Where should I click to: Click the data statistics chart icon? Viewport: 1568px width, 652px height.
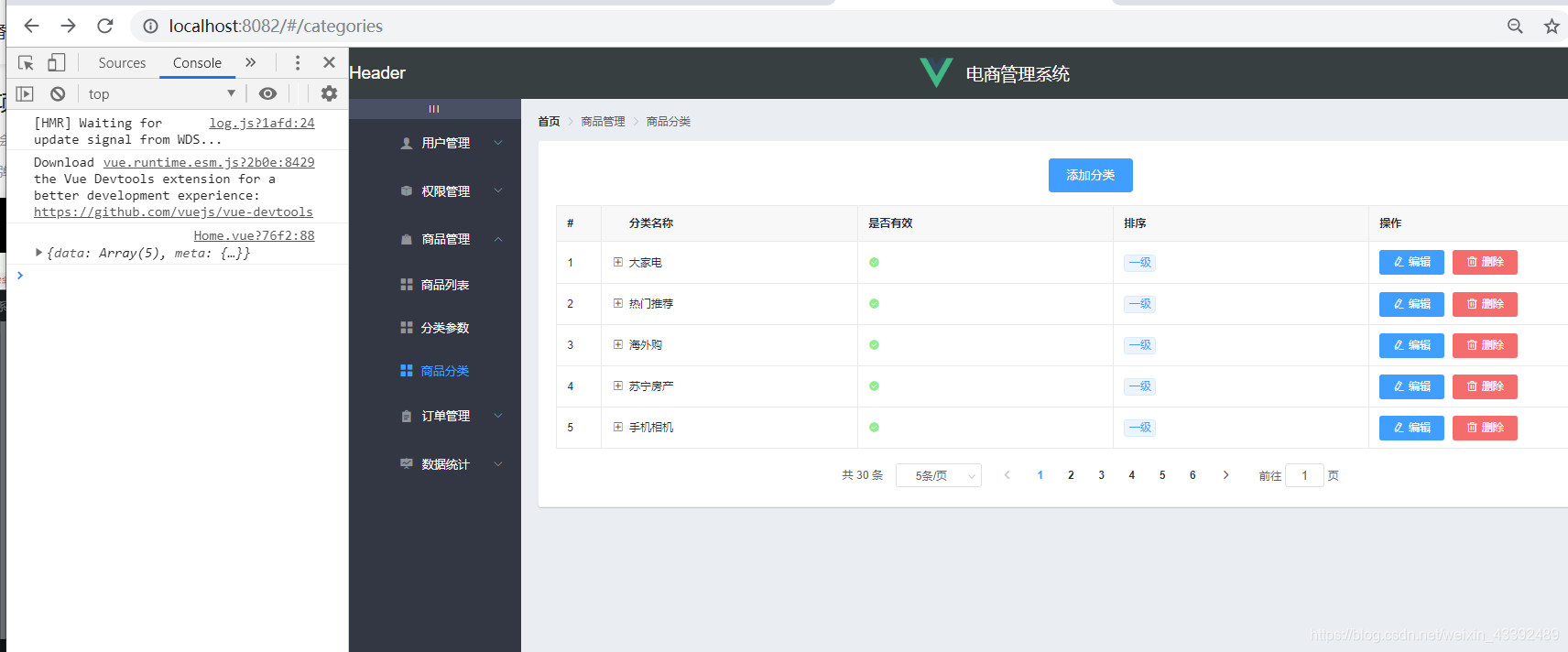tap(407, 464)
